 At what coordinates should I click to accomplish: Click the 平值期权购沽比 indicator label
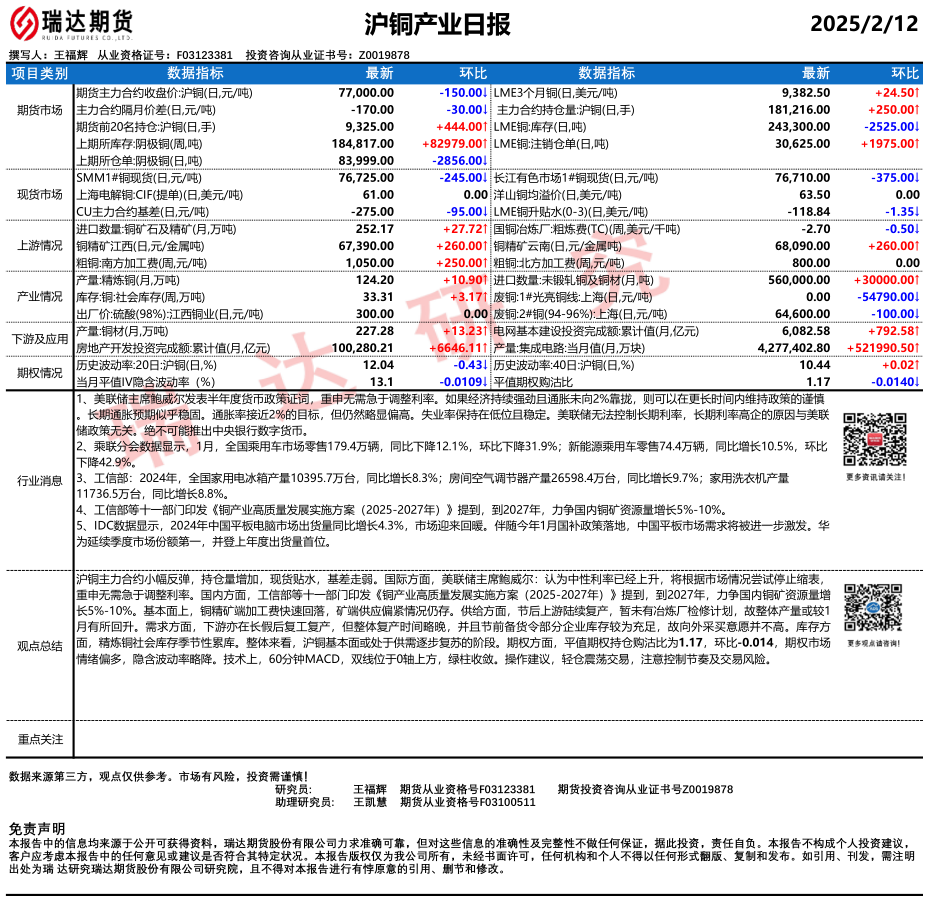(x=533, y=382)
